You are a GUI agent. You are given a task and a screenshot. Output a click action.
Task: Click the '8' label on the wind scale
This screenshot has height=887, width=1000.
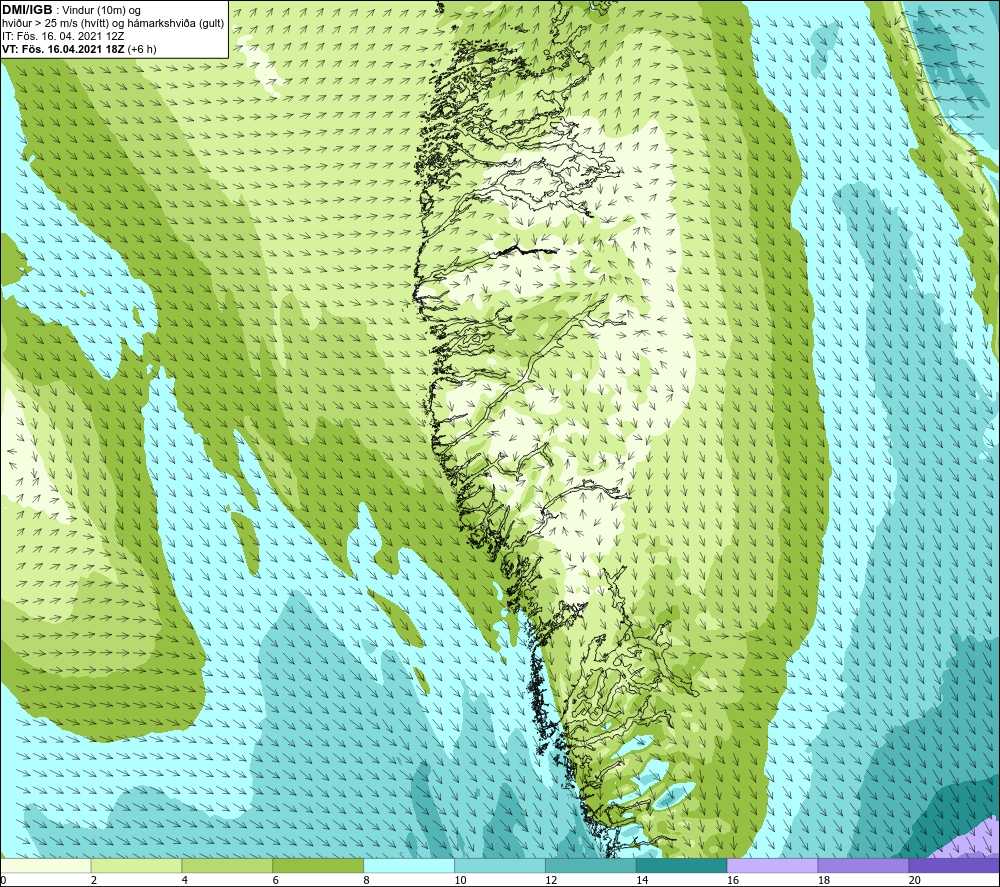click(x=367, y=880)
